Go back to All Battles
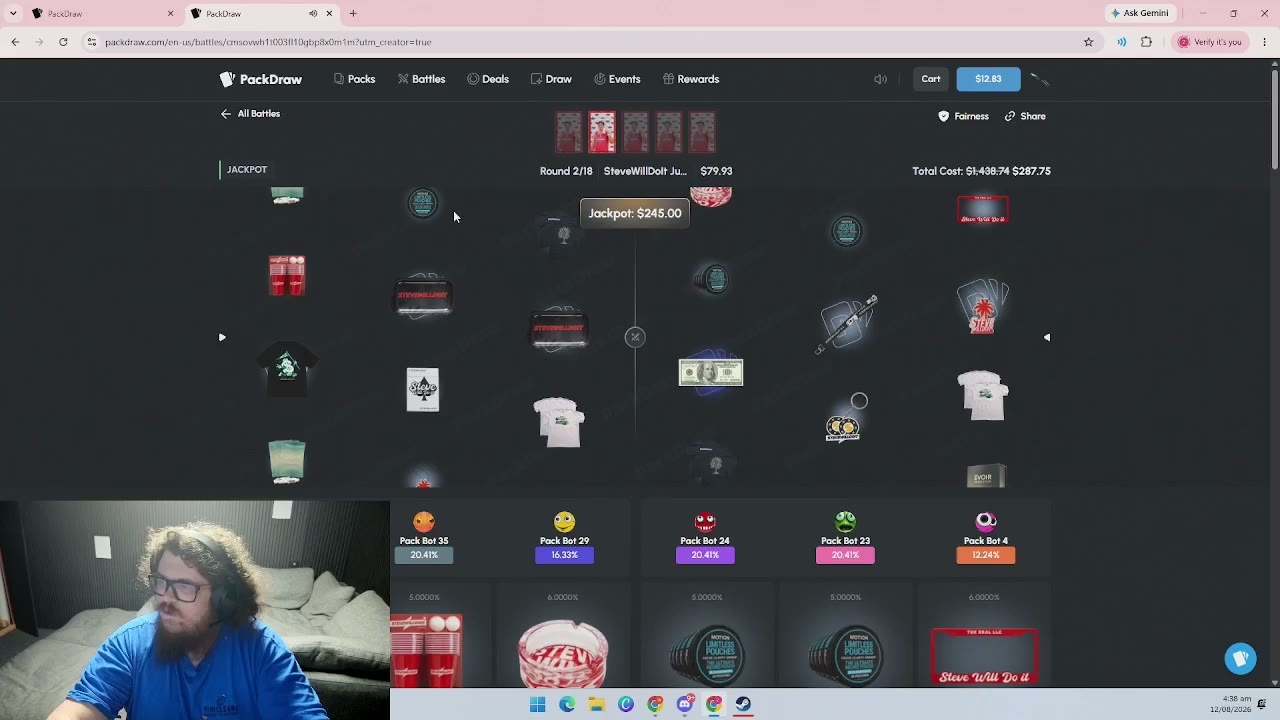This screenshot has width=1280, height=720. click(x=250, y=114)
